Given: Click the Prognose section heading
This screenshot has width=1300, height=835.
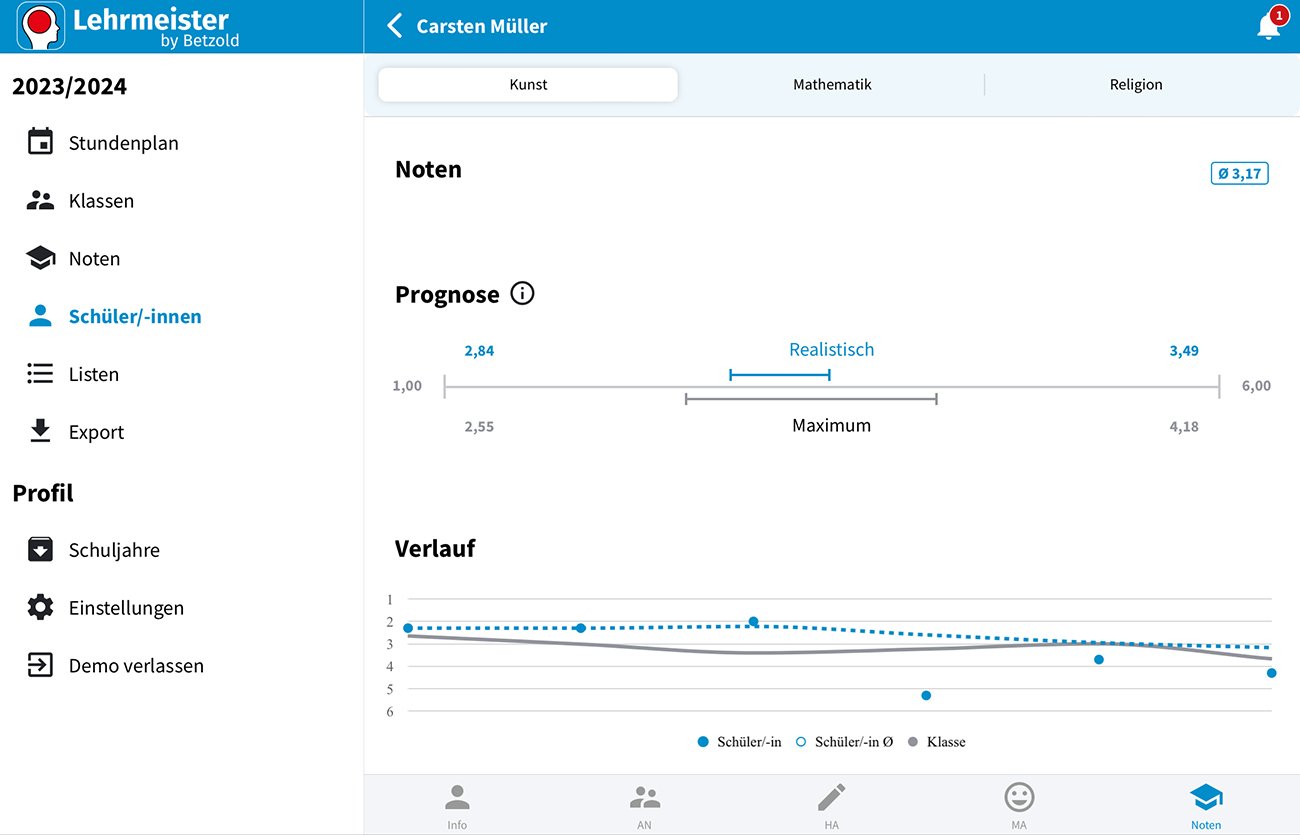Looking at the screenshot, I should [447, 295].
